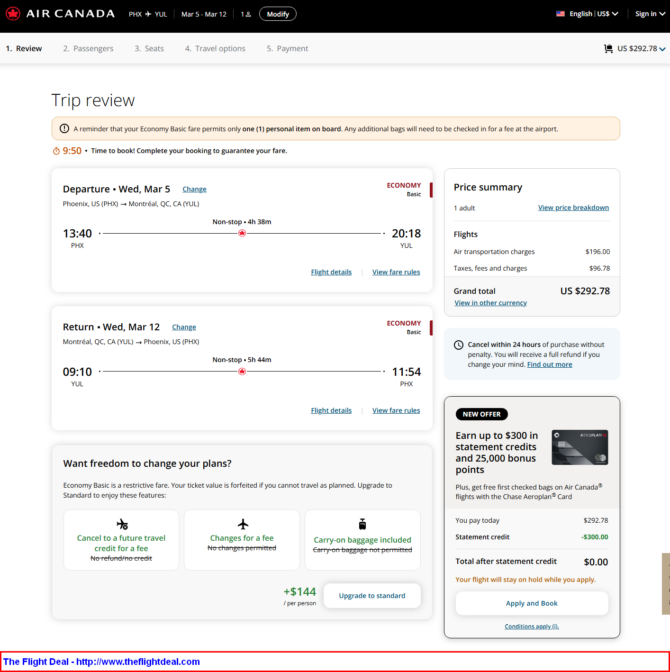Click the Aeroplan credit card image

pyautogui.click(x=580, y=447)
